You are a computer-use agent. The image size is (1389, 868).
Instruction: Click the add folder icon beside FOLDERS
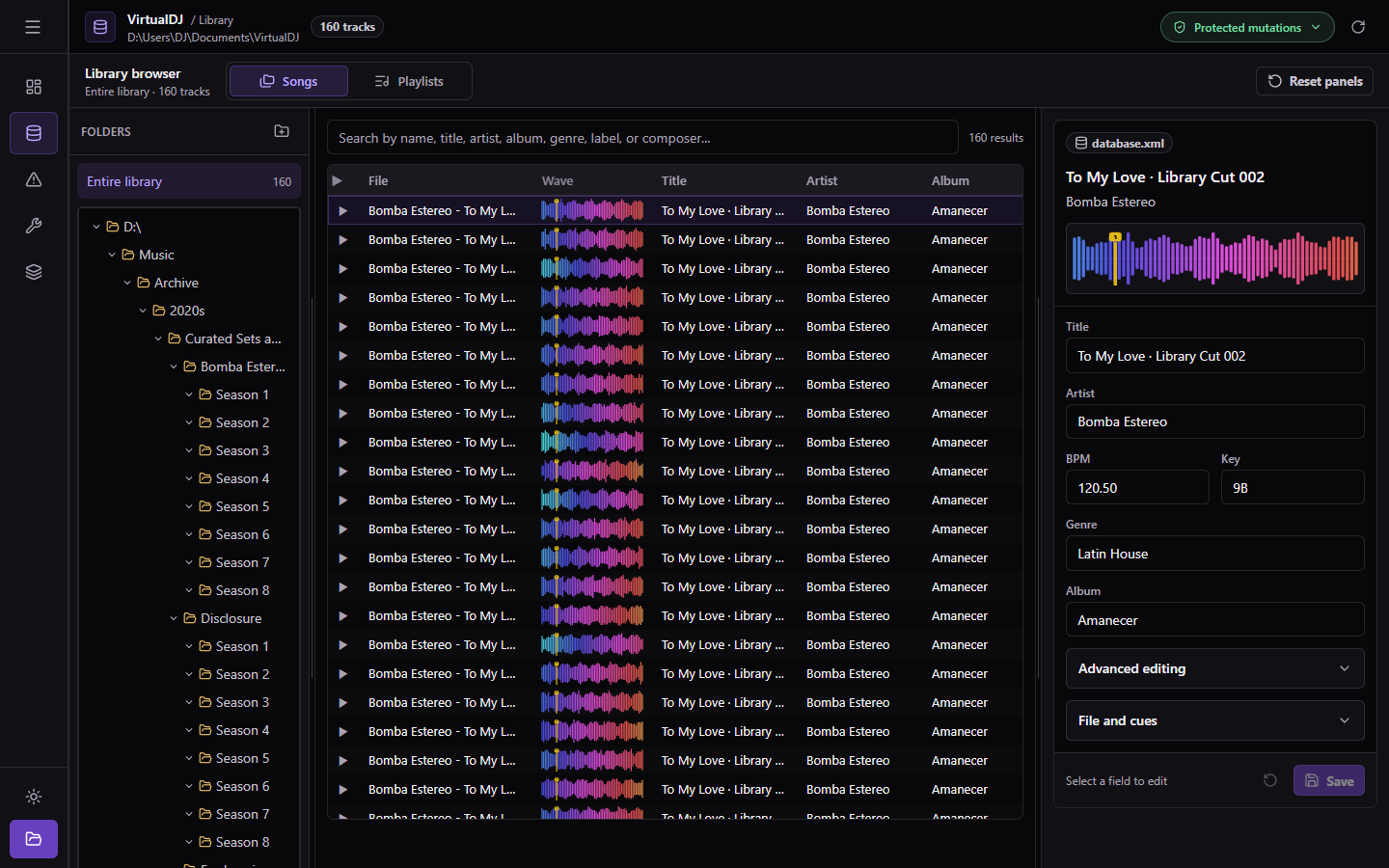pyautogui.click(x=282, y=131)
